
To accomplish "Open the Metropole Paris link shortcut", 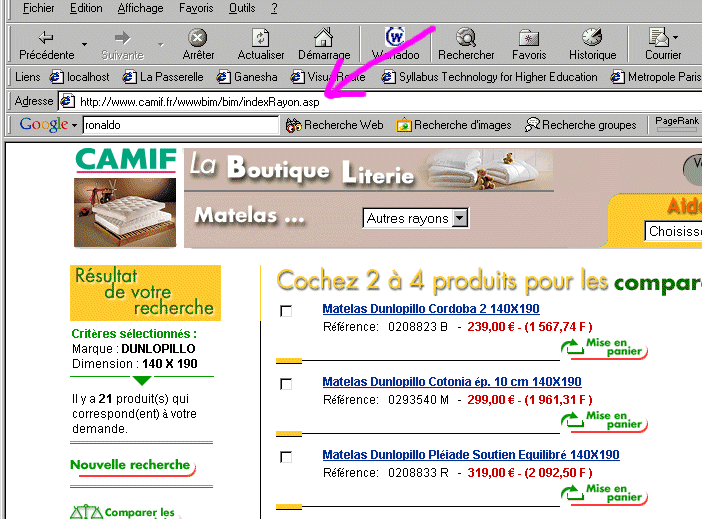I will [x=655, y=77].
